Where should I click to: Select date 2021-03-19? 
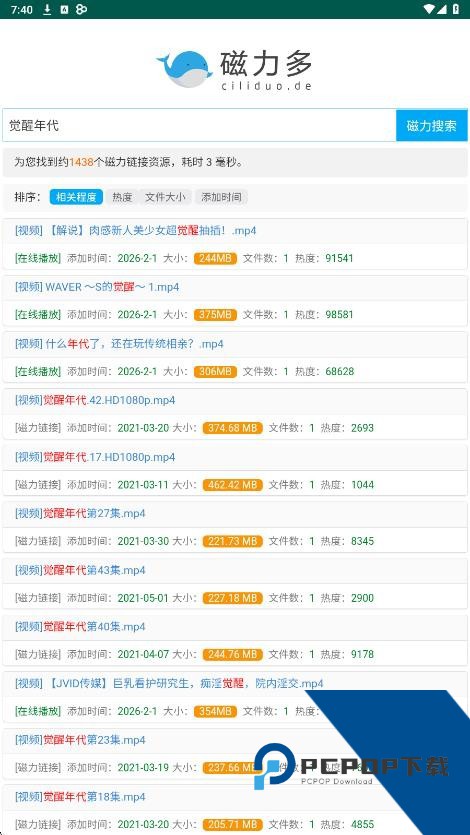point(143,767)
